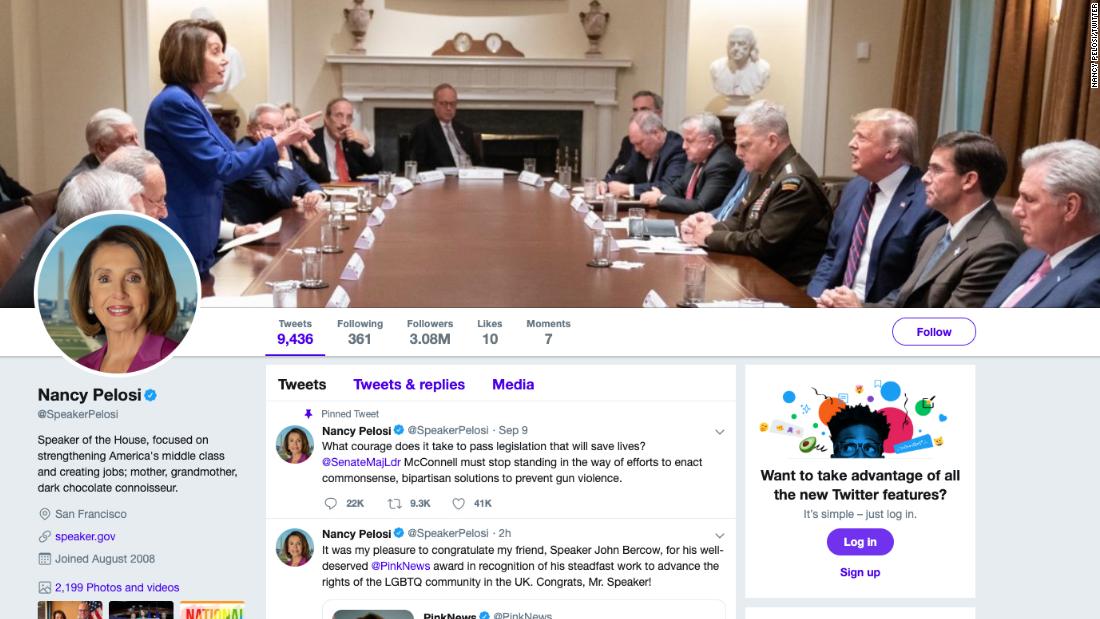1100x619 pixels.
Task: Click the calendar icon by Joined August 2008
Action: tap(44, 559)
